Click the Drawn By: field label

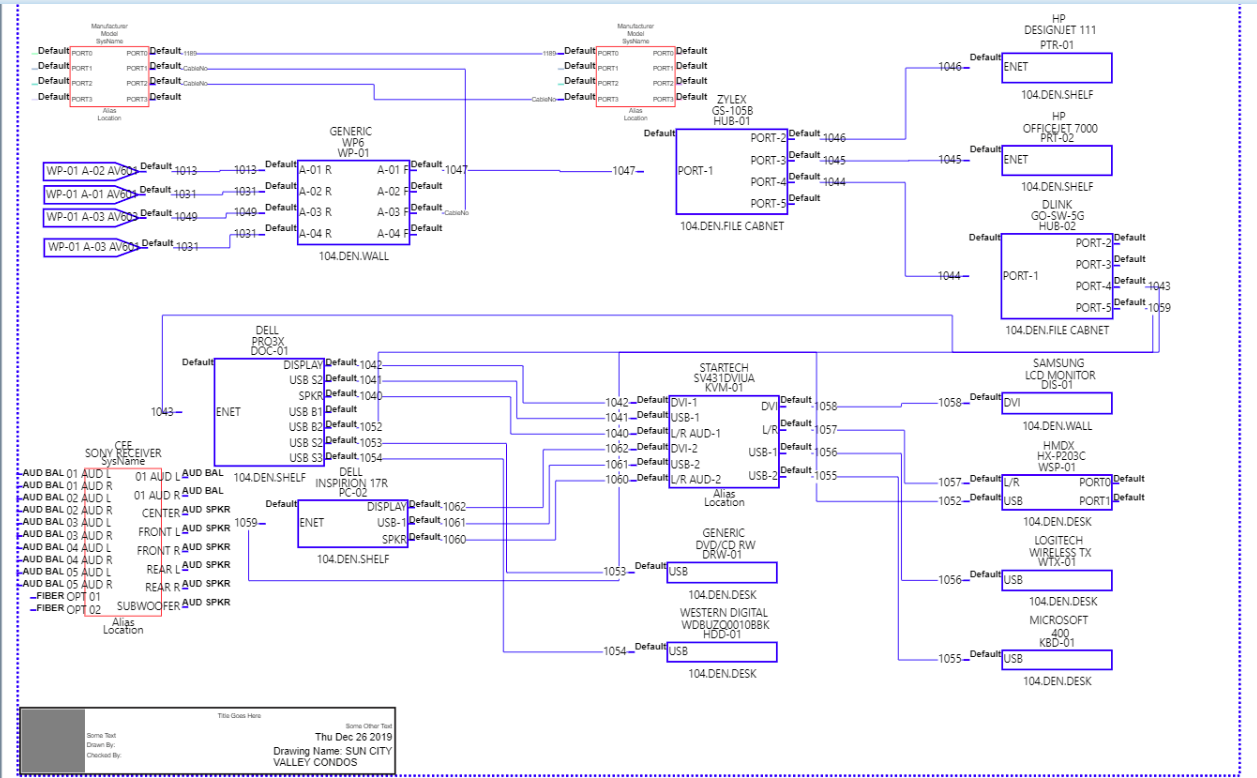(x=100, y=745)
